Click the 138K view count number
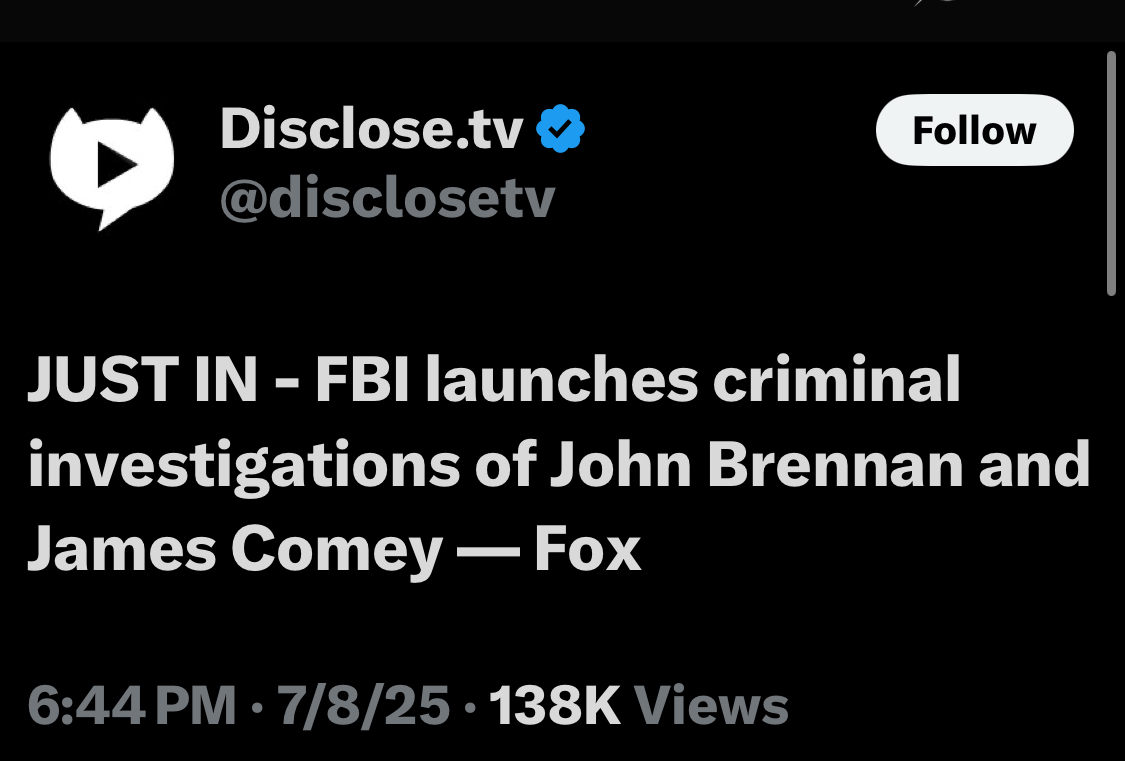 (x=555, y=705)
